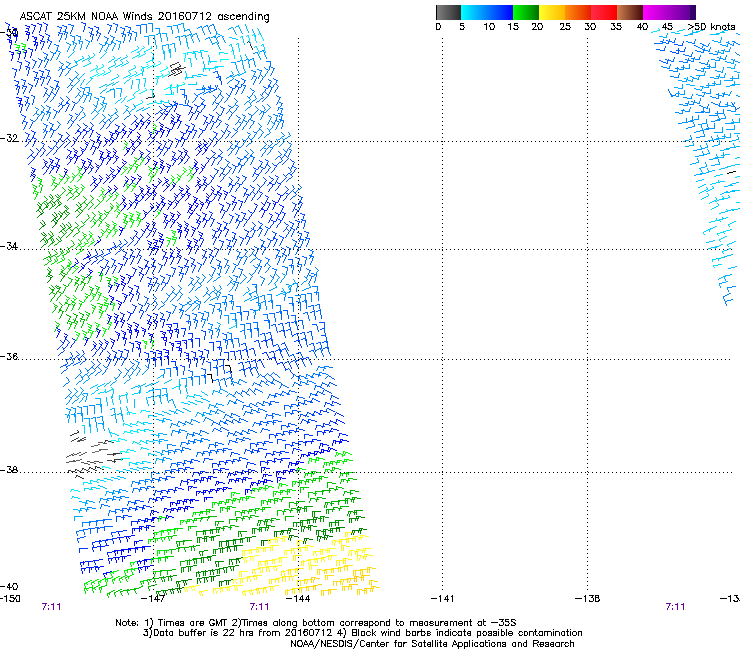Click the legend label '40'
The image size is (740, 650).
tap(642, 27)
